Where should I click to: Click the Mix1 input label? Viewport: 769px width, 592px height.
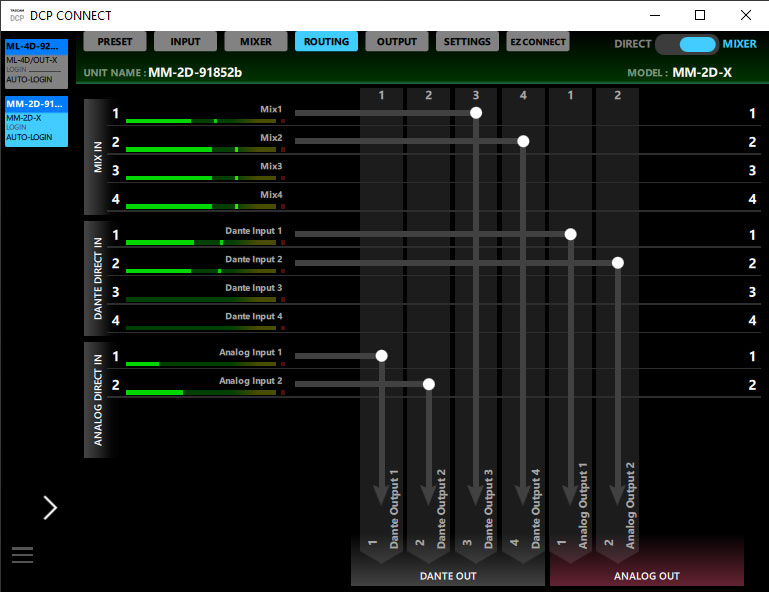(x=271, y=109)
